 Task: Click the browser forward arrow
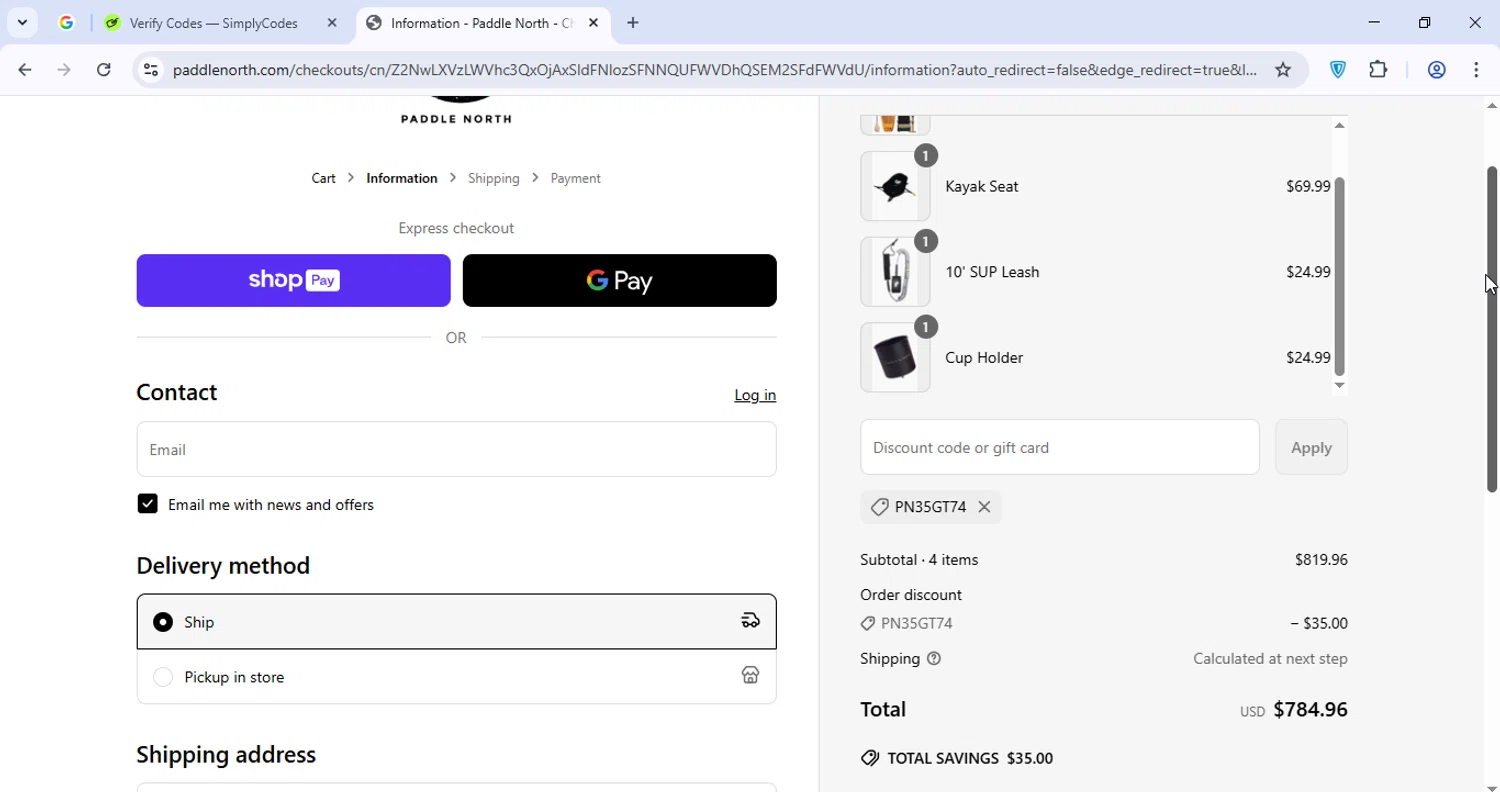64,70
